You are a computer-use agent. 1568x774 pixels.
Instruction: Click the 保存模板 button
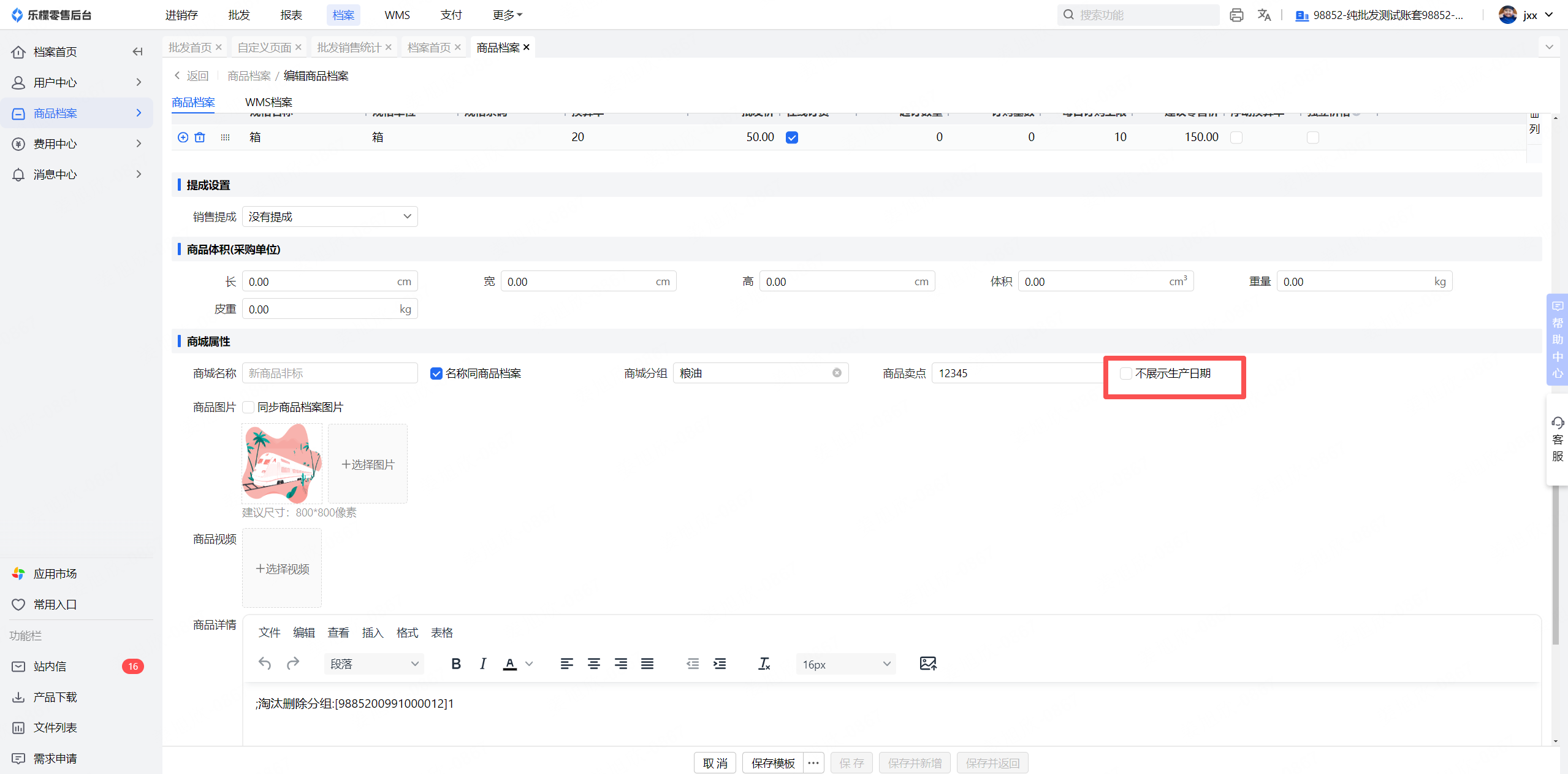pos(773,763)
